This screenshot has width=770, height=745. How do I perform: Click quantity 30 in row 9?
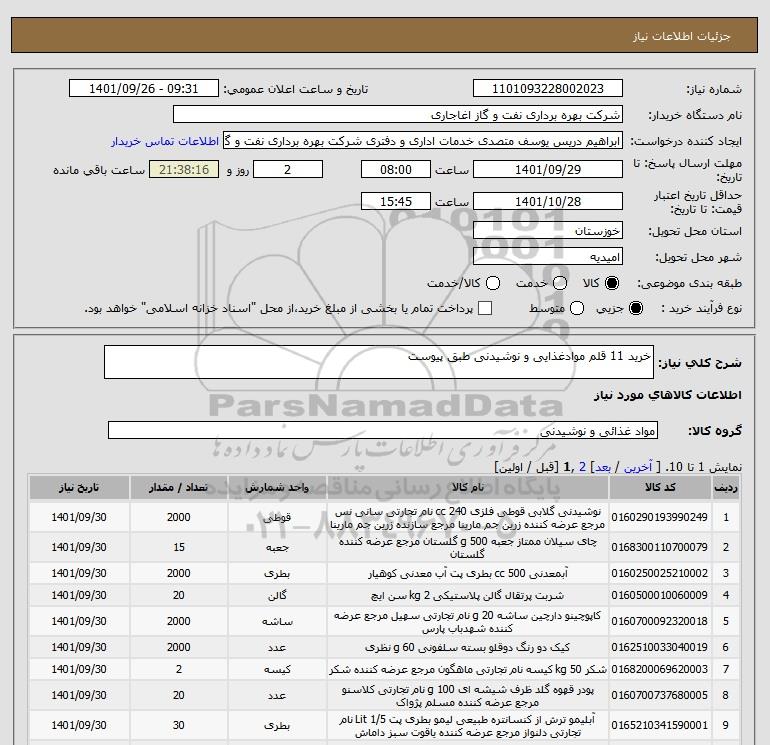[179, 725]
